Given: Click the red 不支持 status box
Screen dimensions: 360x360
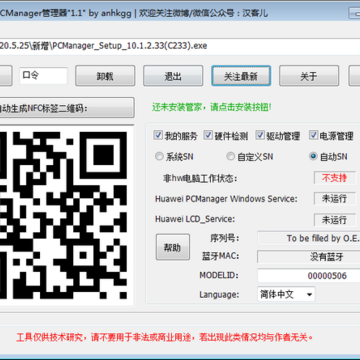Looking at the screenshot, I should tap(335, 178).
